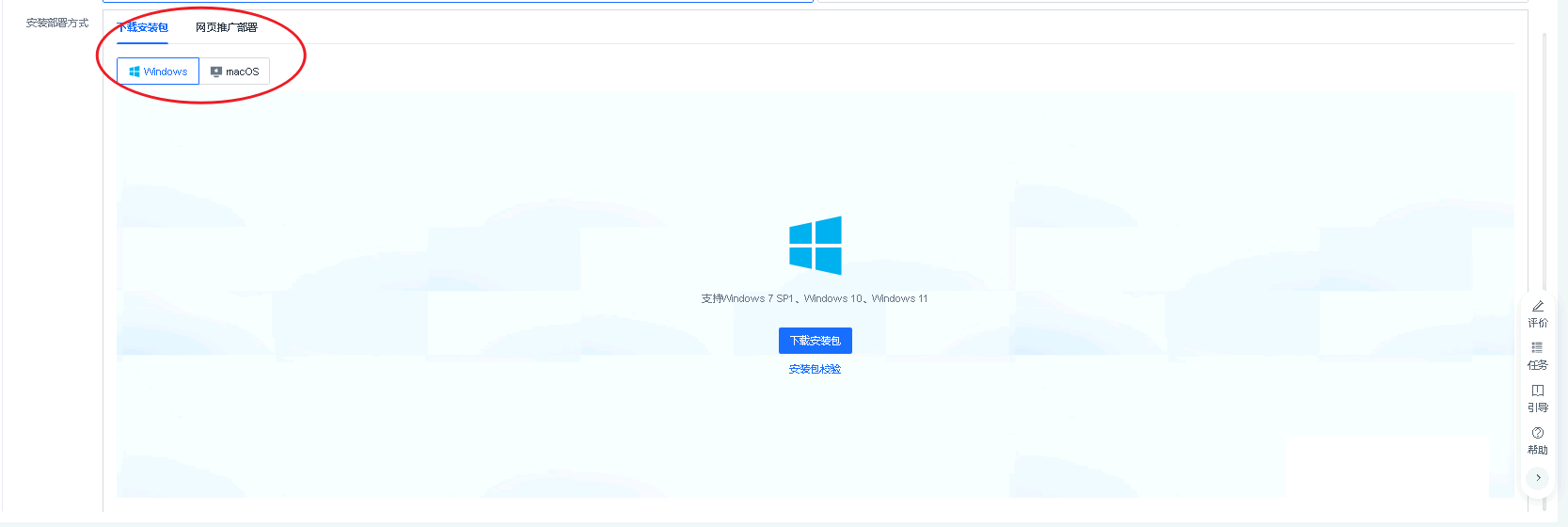Click the large blue Windows logo
1568x527 pixels.
815,246
